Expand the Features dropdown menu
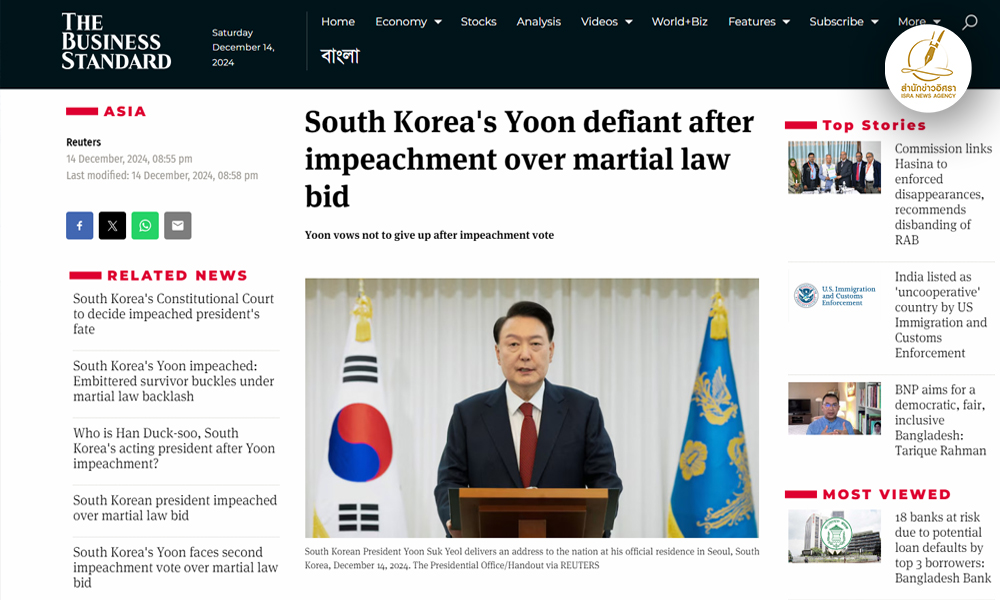Screen dimensions: 1000x600 tap(759, 22)
